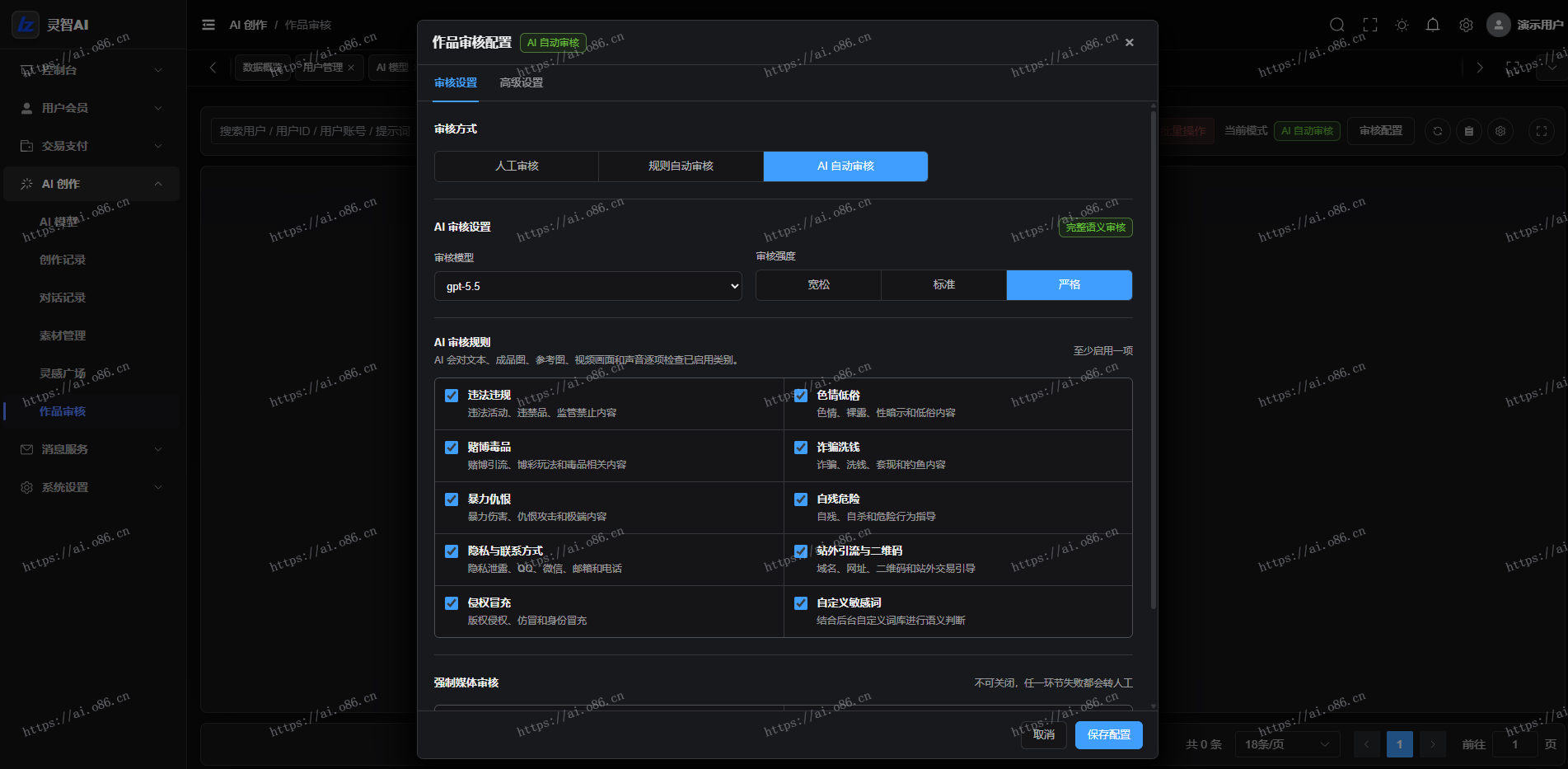Image resolution: width=1568 pixels, height=769 pixels.
Task: Open 素材管理 in the sidebar
Action: (x=63, y=335)
